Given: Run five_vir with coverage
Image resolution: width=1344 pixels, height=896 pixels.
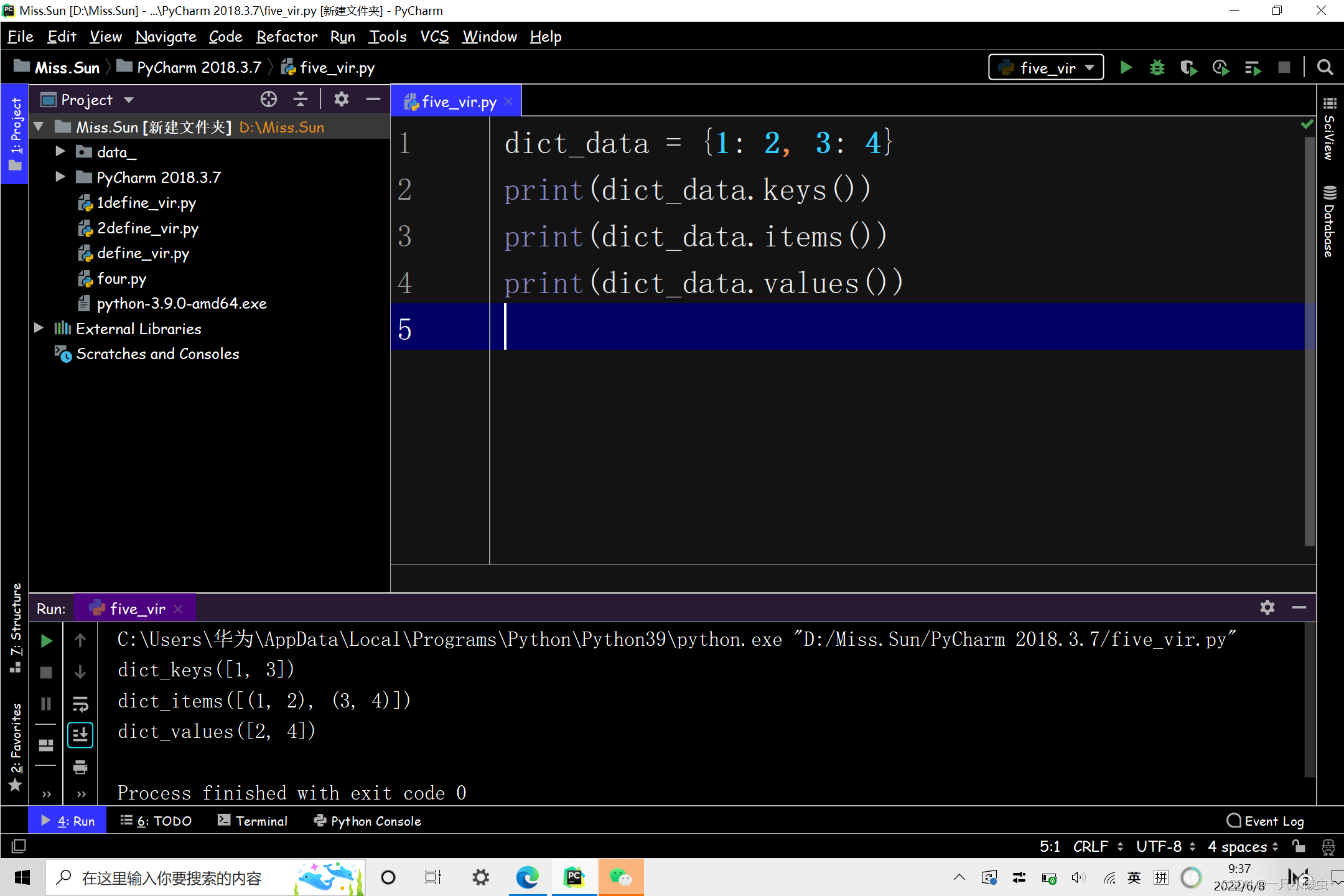Looking at the screenshot, I should [x=1188, y=67].
